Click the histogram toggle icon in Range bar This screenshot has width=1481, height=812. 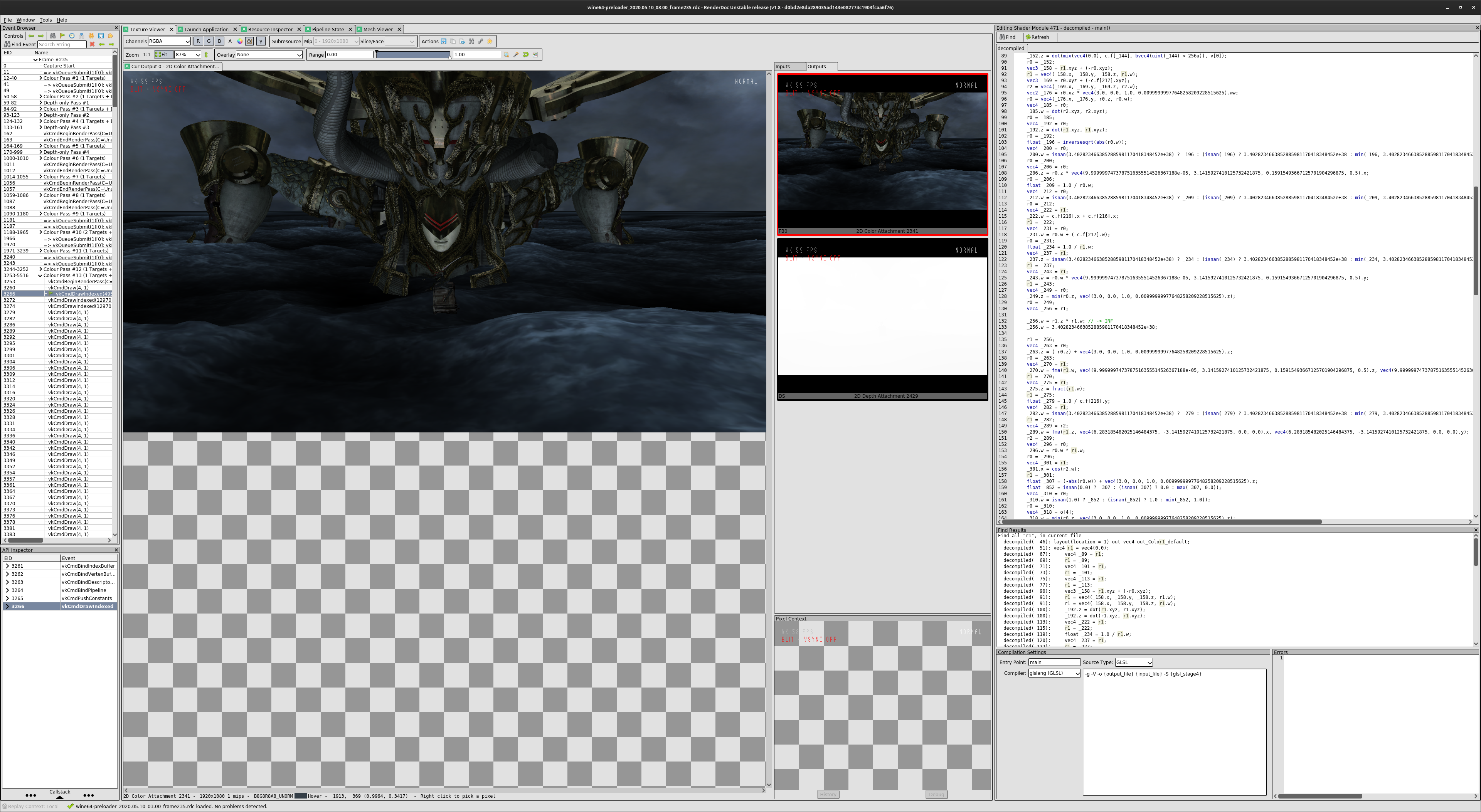pos(535,55)
